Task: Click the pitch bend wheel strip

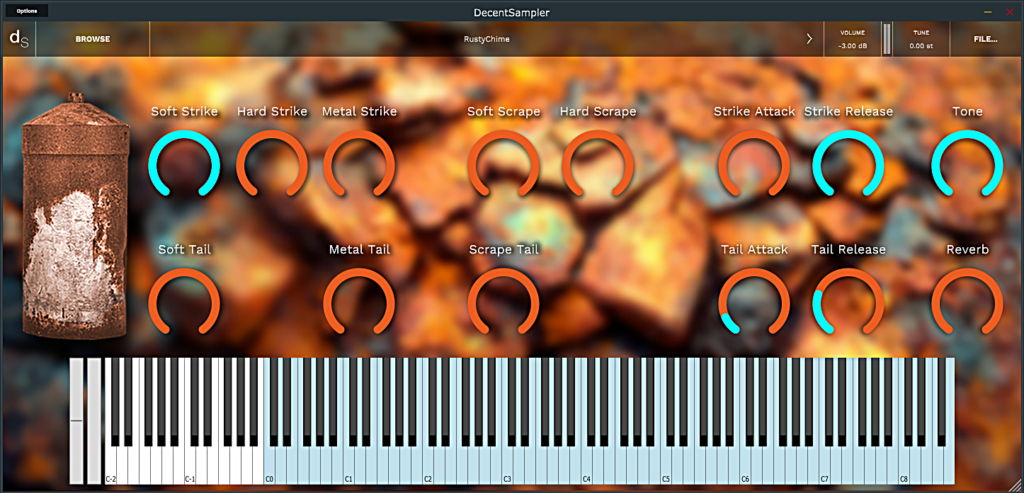Action: [x=76, y=421]
